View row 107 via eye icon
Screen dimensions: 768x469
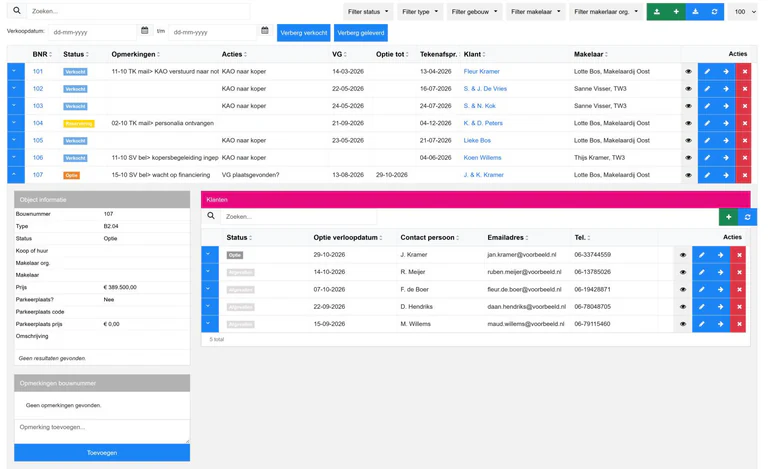click(x=688, y=175)
